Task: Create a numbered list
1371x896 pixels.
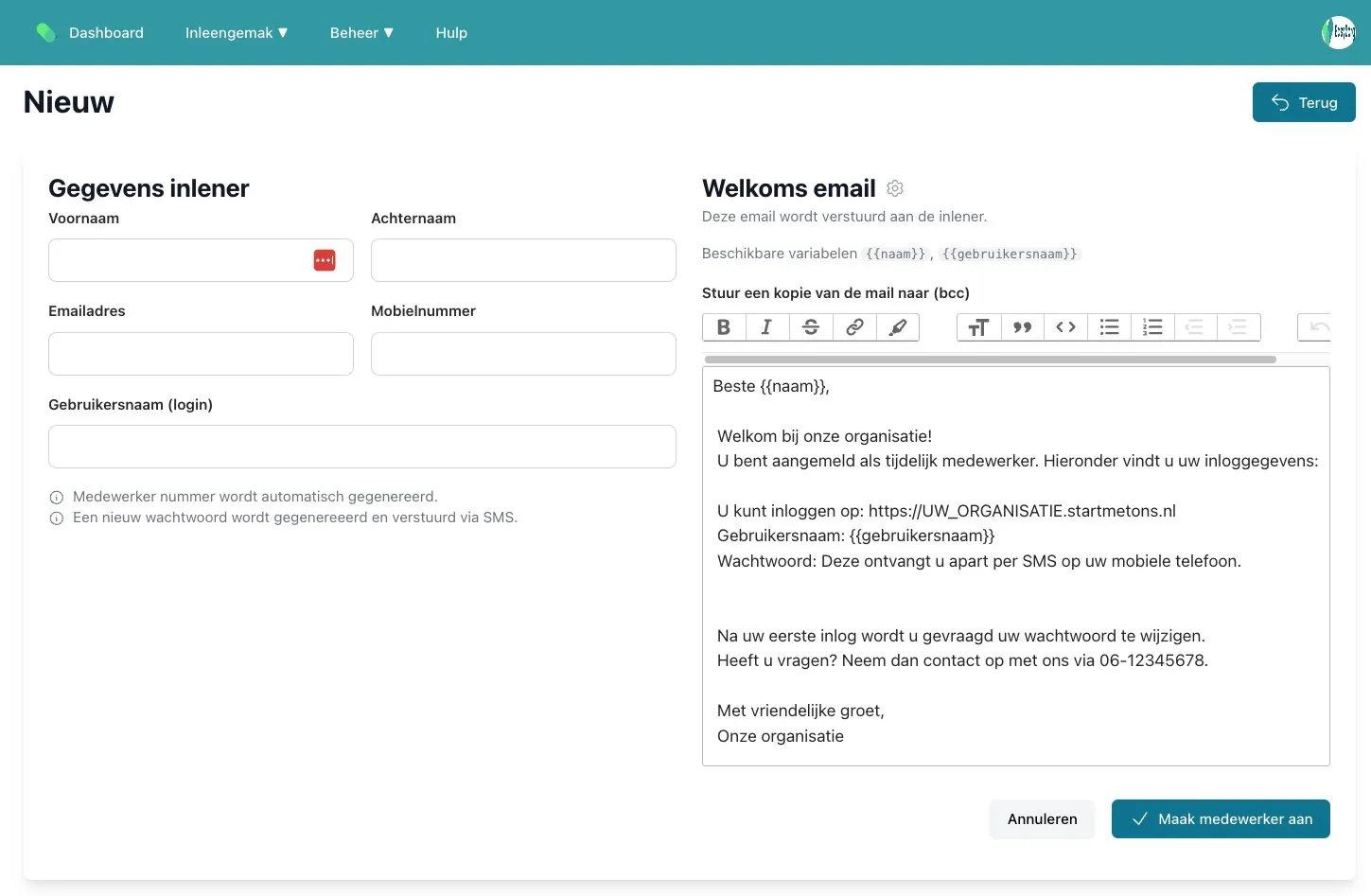Action: point(1152,327)
